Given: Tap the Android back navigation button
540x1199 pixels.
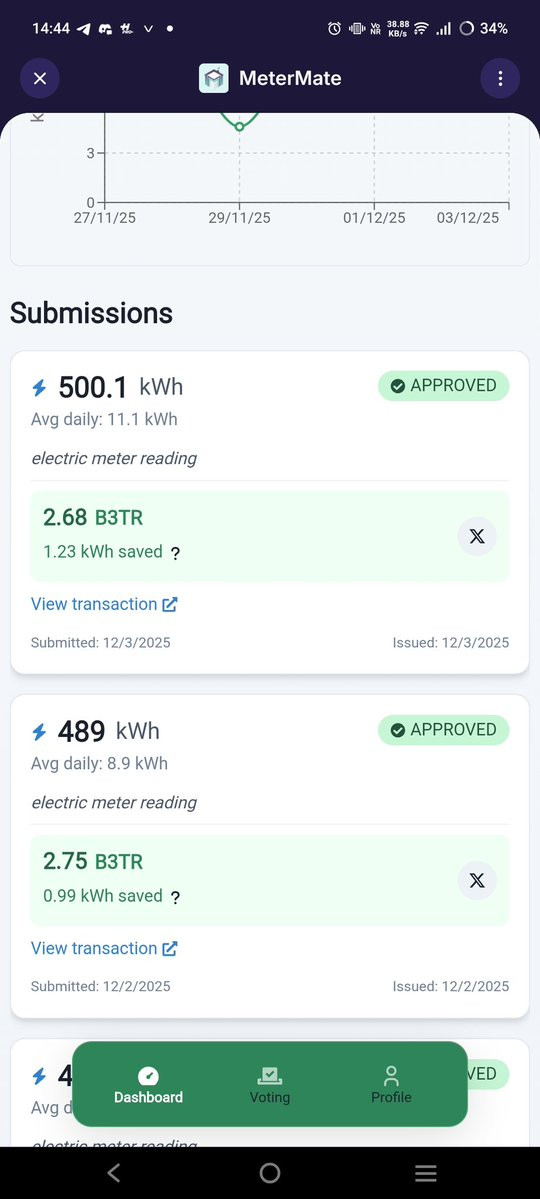Looking at the screenshot, I should click(x=114, y=1172).
